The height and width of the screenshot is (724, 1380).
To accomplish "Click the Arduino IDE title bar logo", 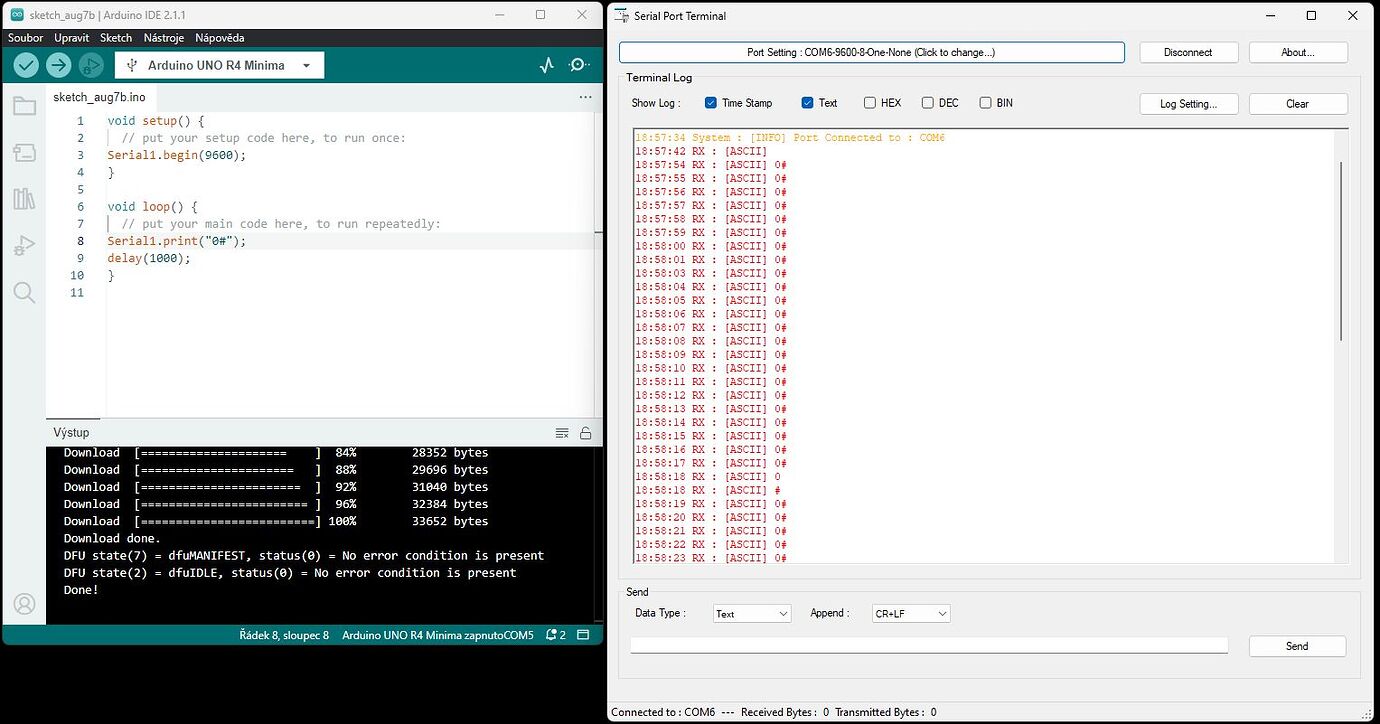I will pos(16,15).
